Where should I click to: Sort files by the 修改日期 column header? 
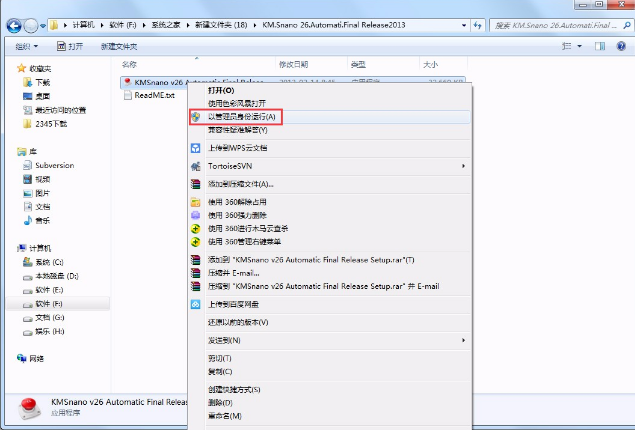[x=293, y=64]
